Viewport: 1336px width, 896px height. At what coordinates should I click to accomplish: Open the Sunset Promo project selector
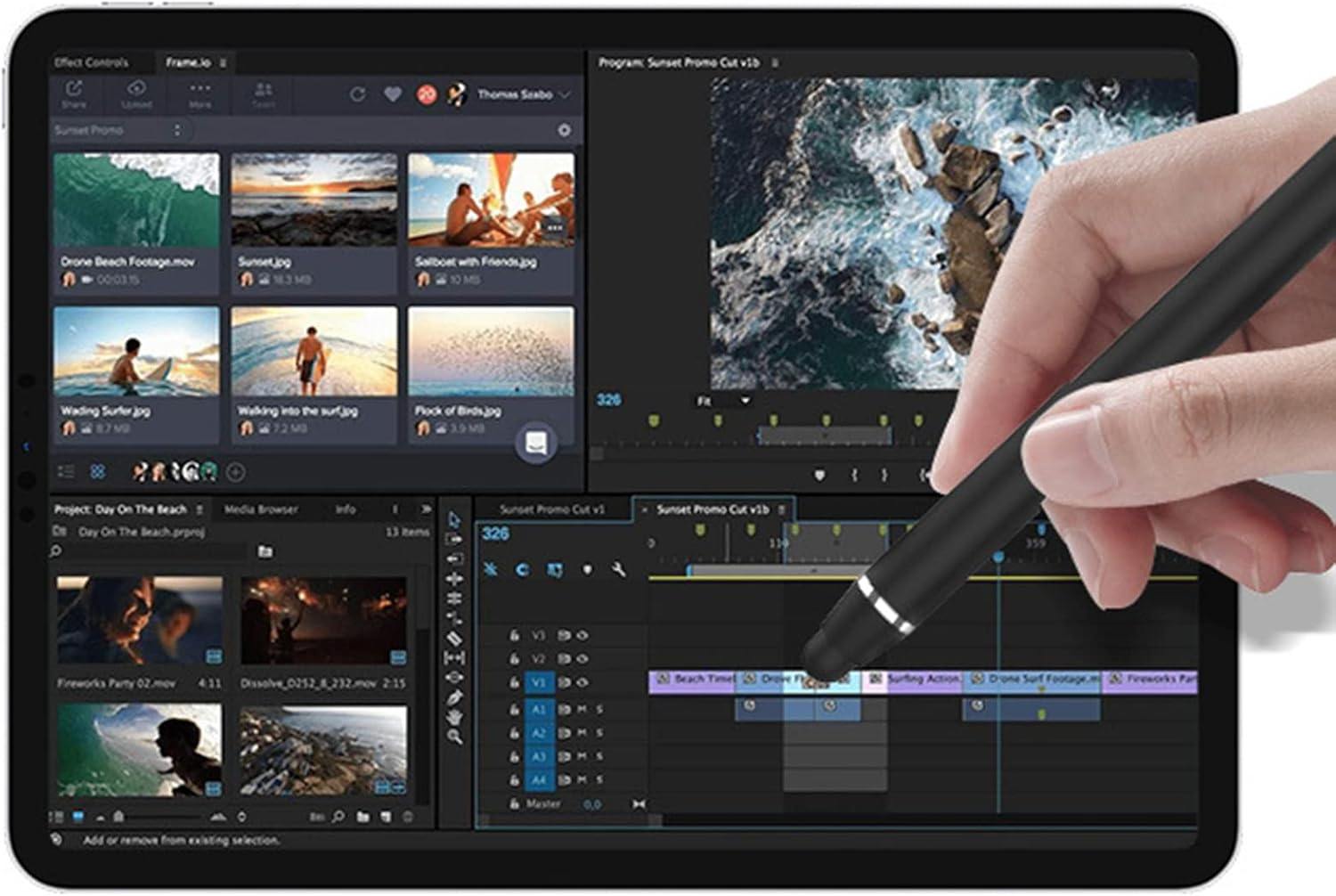pos(118,130)
